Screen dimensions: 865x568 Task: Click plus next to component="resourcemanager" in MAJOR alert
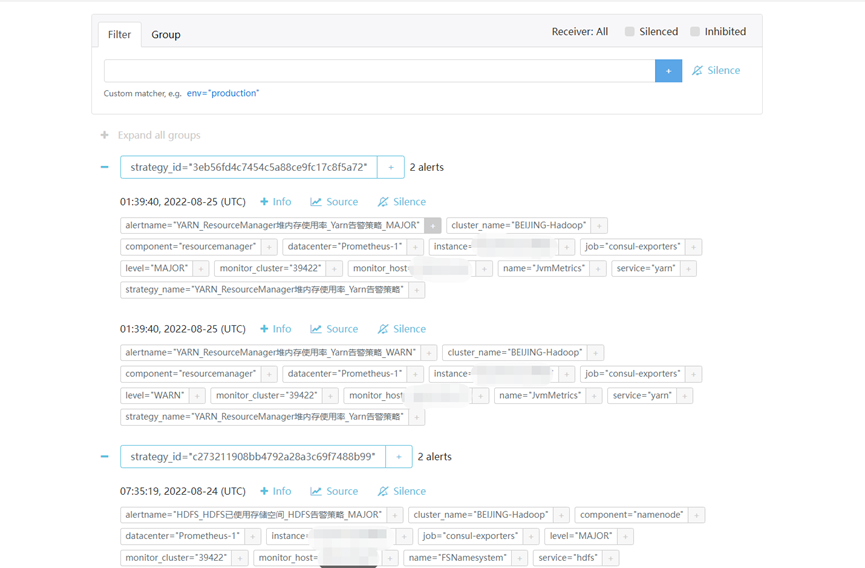[269, 247]
